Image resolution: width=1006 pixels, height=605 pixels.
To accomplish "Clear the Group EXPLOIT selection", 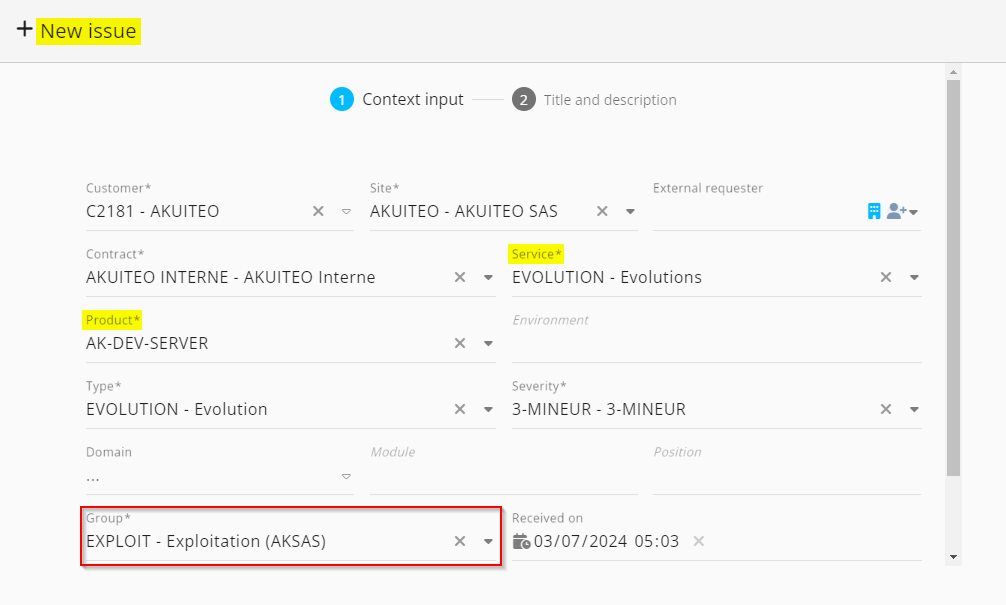I will (x=460, y=541).
